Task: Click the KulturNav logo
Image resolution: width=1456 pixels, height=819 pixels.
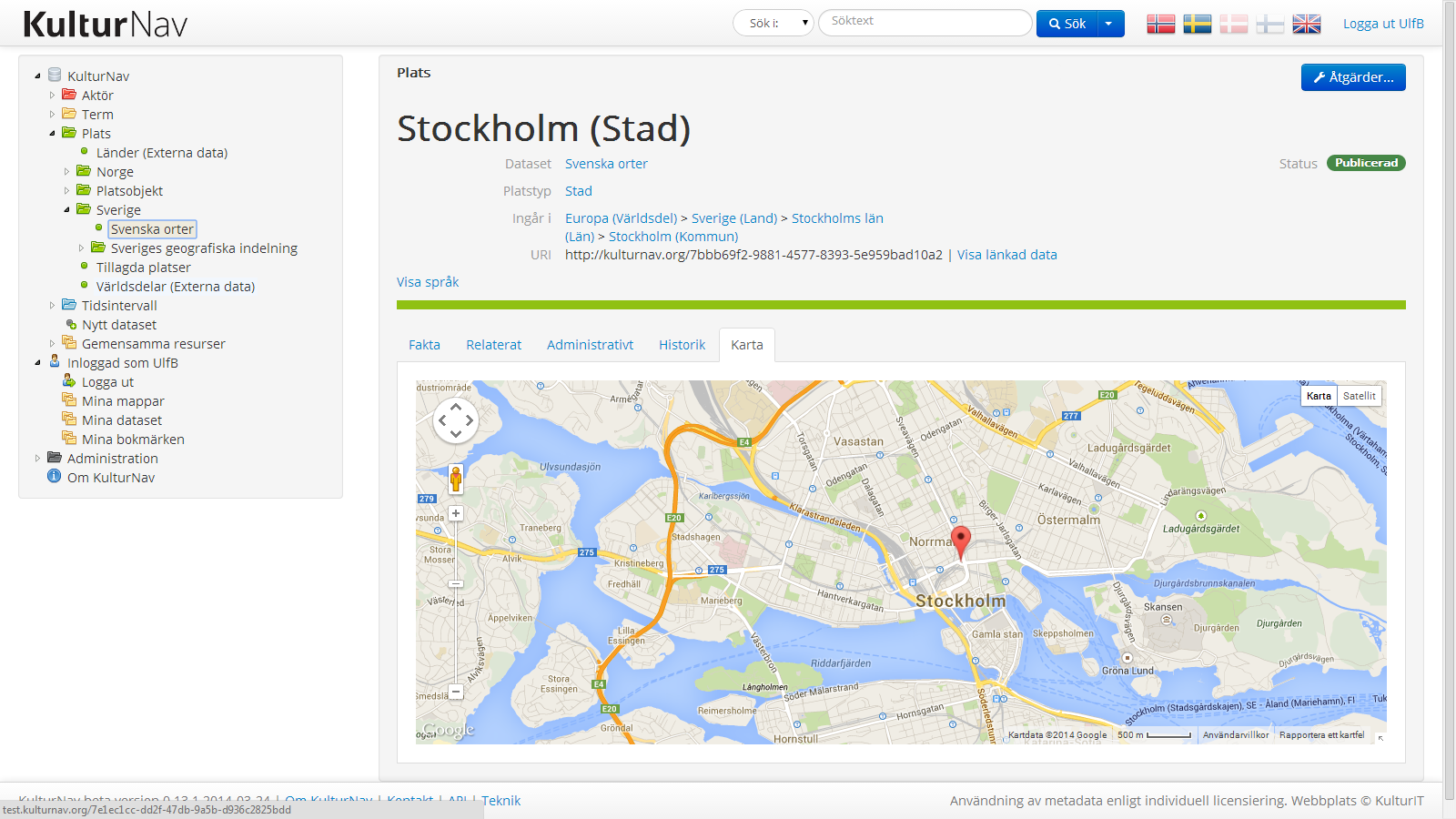Action: pos(105,24)
